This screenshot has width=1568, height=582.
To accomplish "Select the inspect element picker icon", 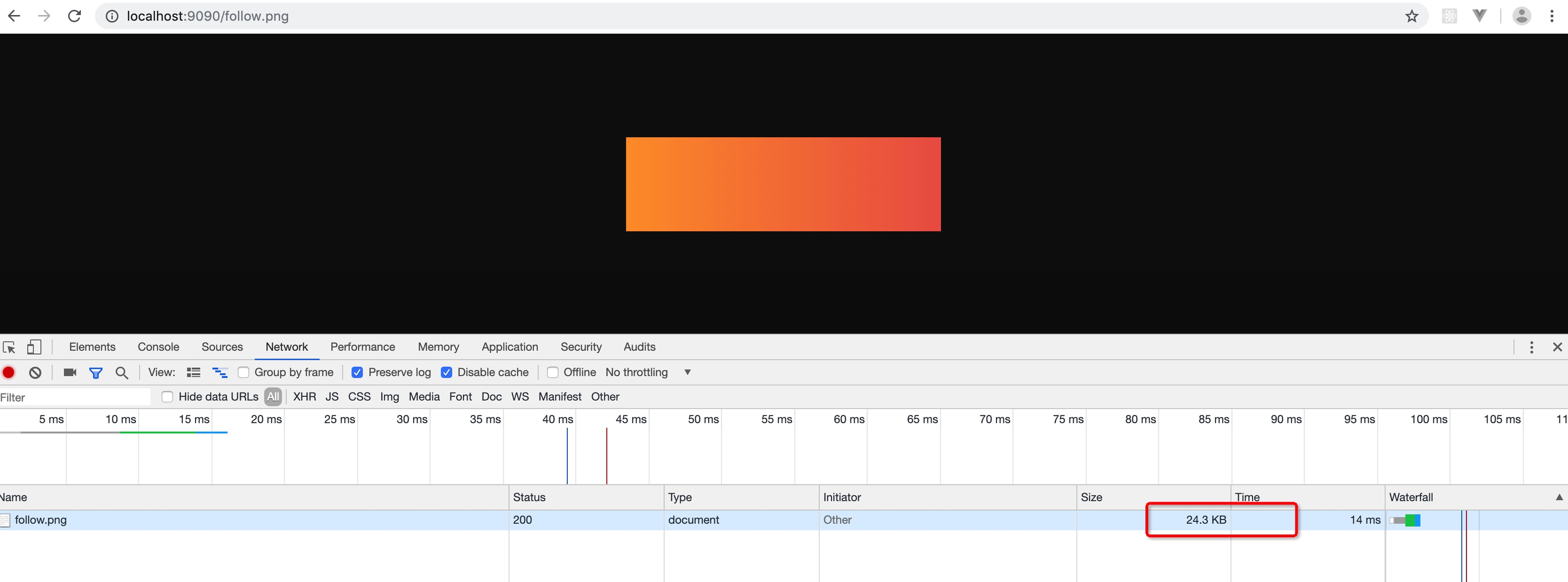I will click(9, 347).
